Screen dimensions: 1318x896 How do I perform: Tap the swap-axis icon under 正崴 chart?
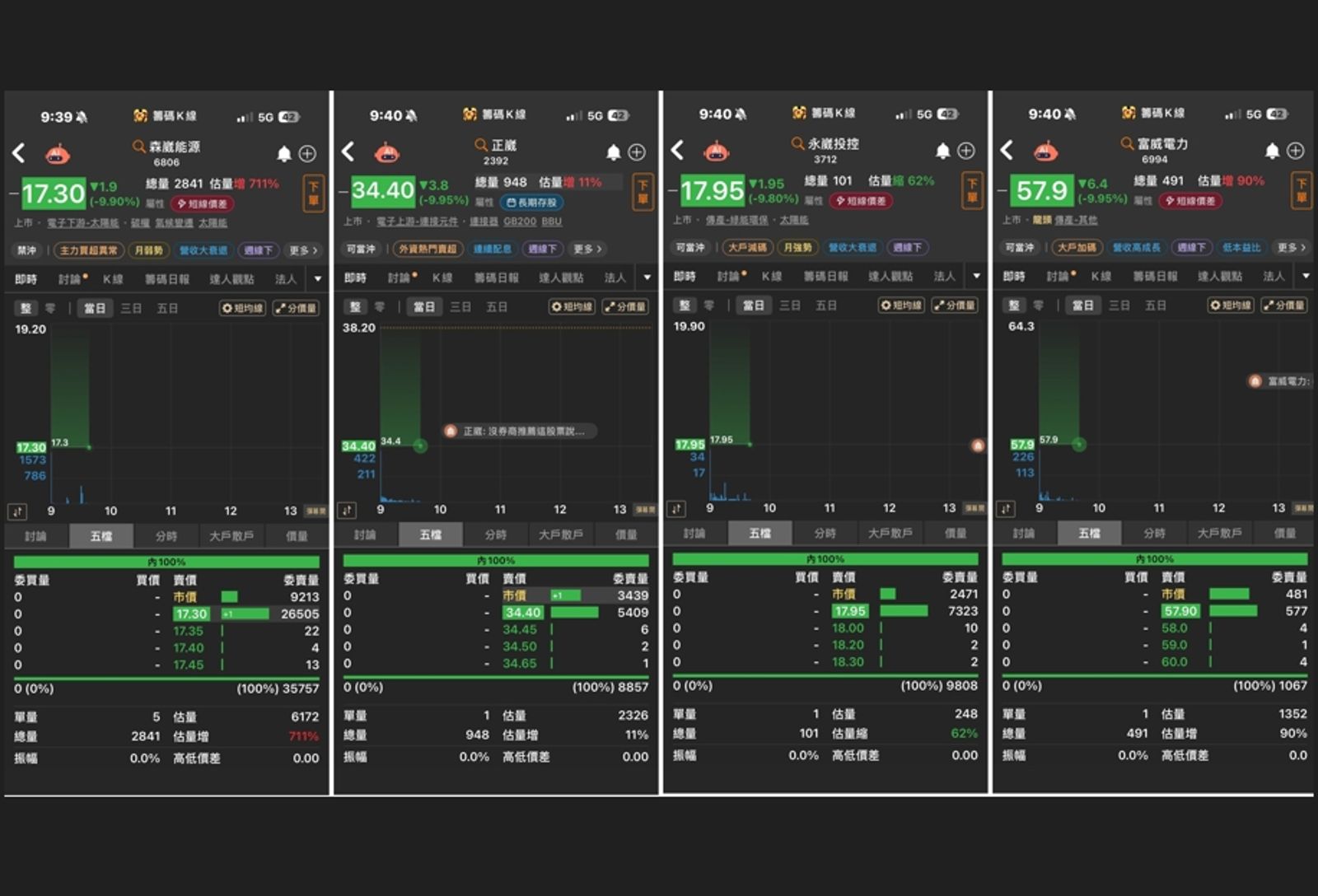pos(347,511)
